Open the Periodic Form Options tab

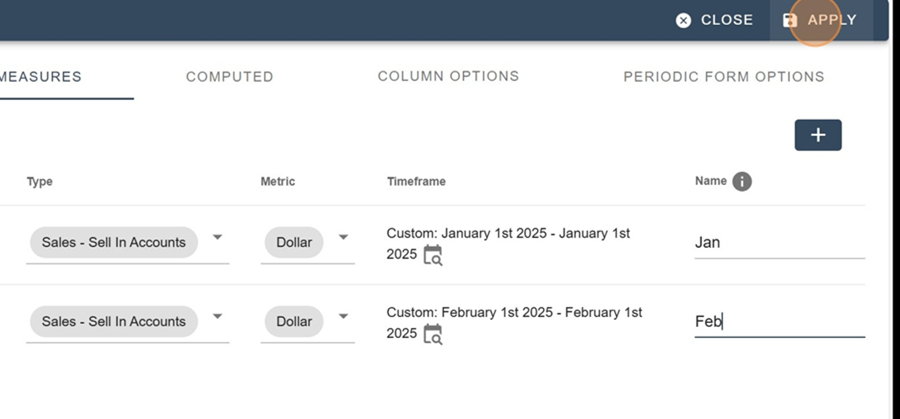[724, 77]
